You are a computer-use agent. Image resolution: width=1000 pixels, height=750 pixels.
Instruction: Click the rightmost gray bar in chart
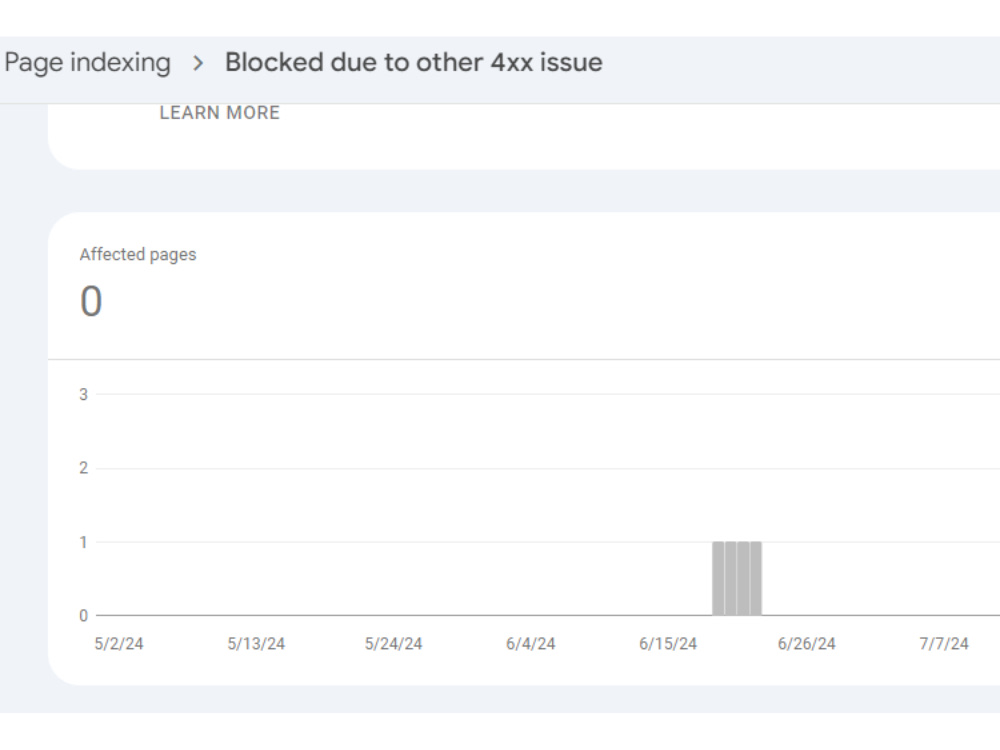tap(756, 578)
